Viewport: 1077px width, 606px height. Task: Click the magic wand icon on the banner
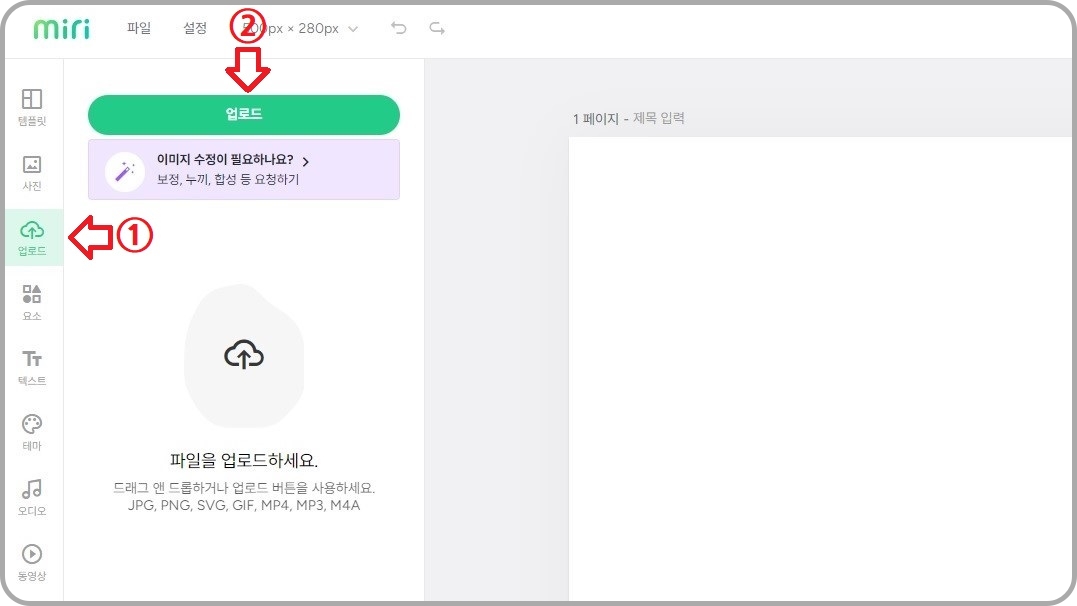pyautogui.click(x=123, y=169)
